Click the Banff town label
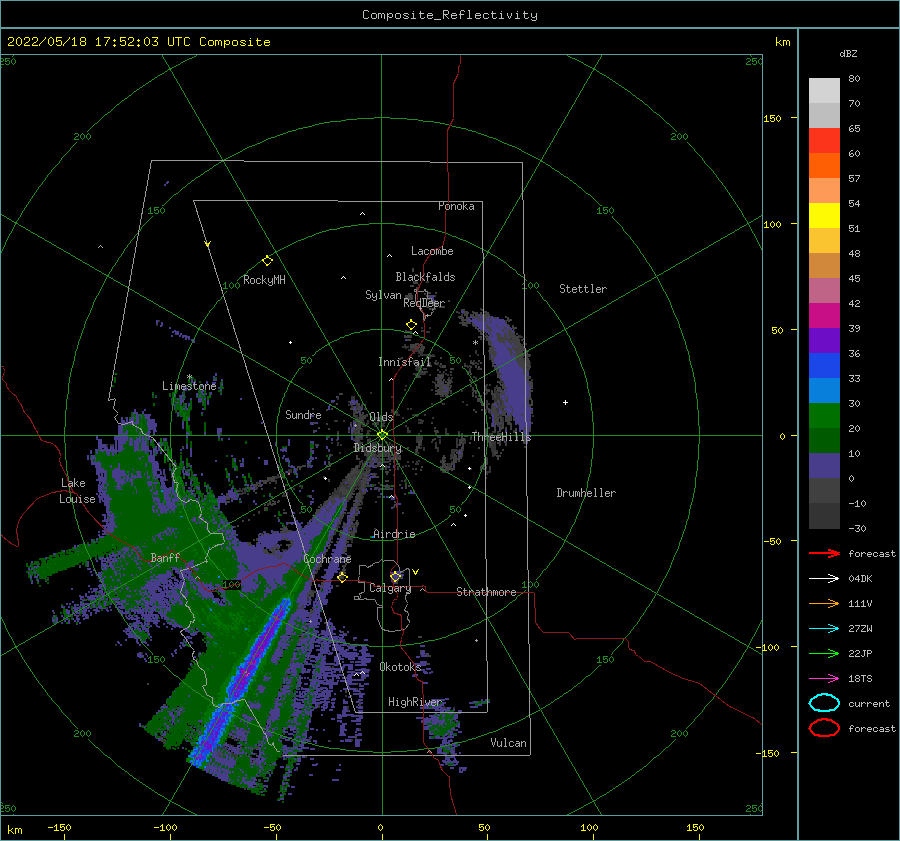 tap(165, 557)
